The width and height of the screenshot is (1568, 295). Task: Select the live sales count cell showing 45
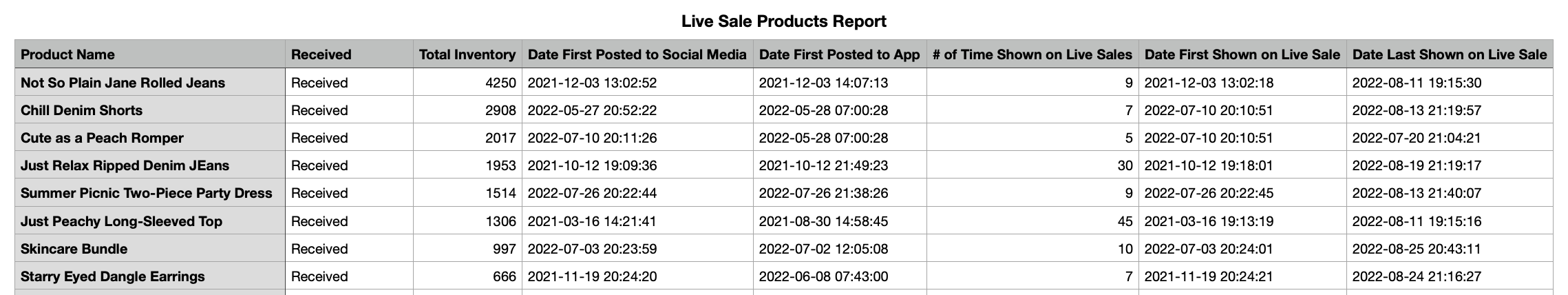tap(1124, 221)
